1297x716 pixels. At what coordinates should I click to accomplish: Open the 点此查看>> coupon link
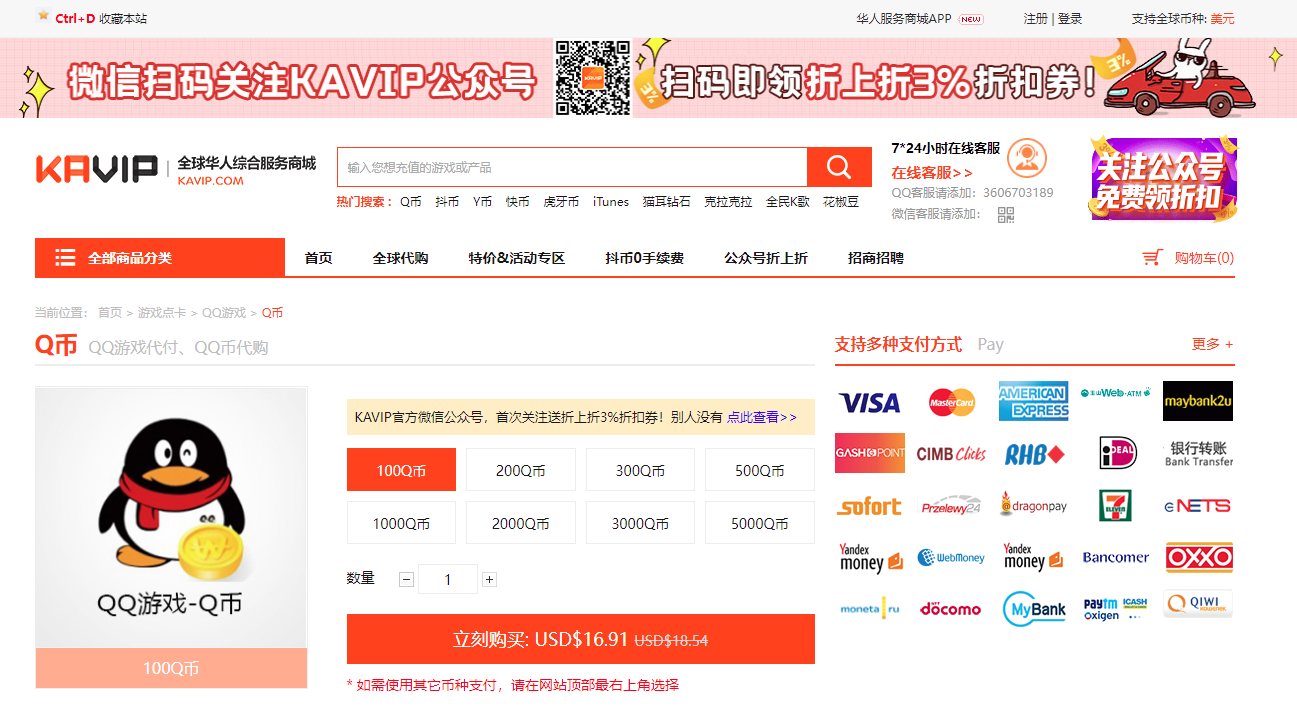(761, 417)
